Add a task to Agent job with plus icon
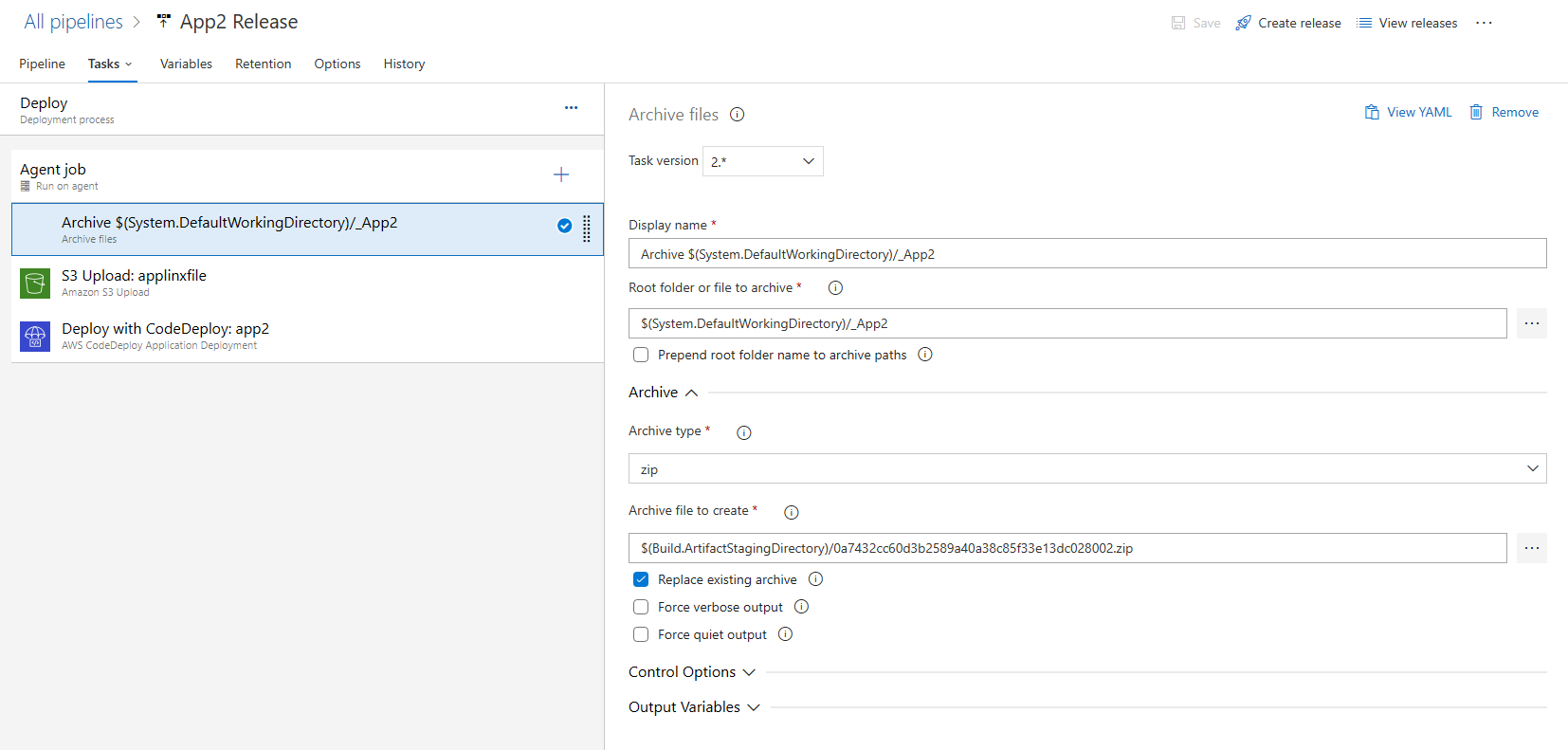The height and width of the screenshot is (750, 1568). 561,174
